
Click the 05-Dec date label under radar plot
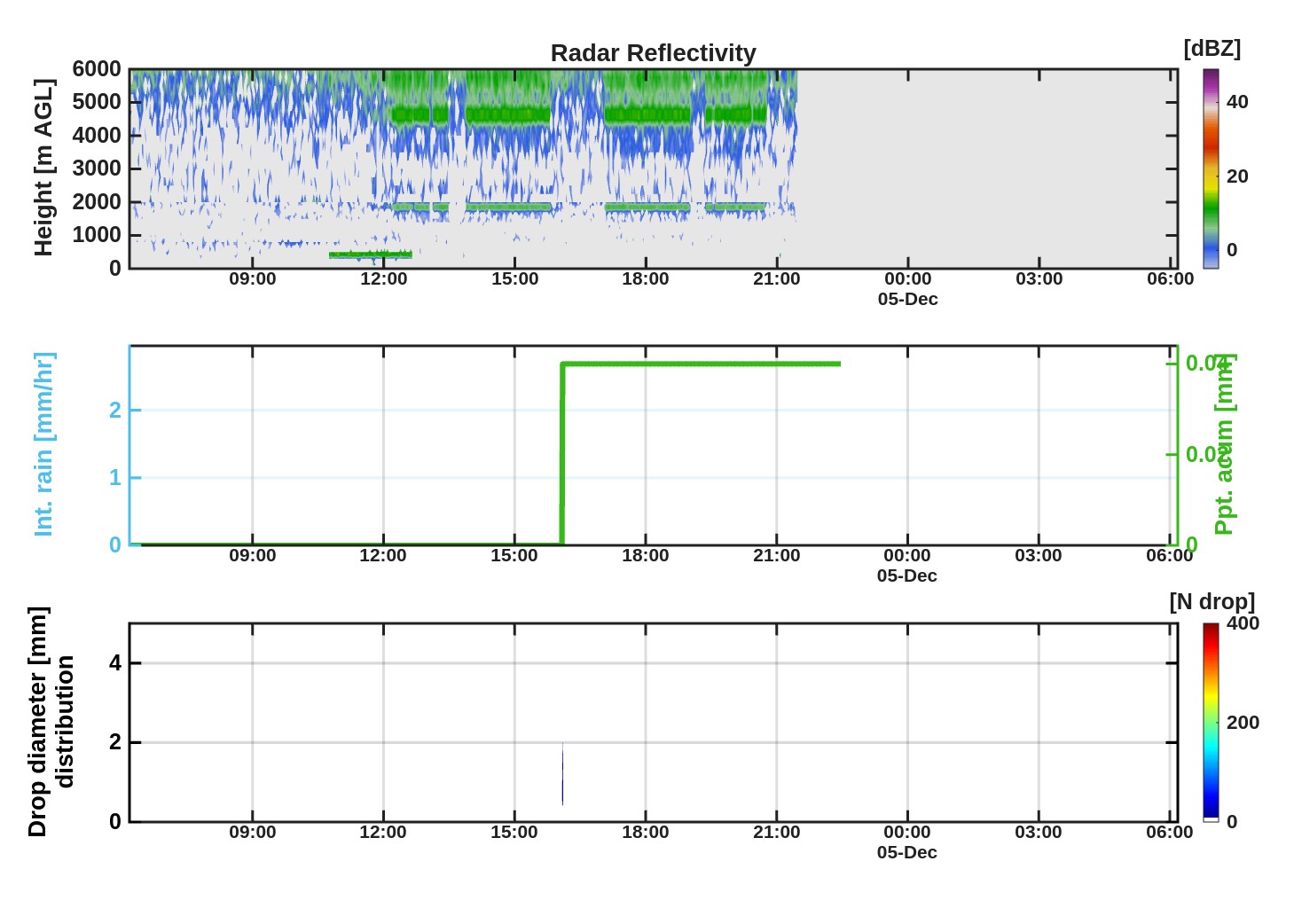coord(907,300)
